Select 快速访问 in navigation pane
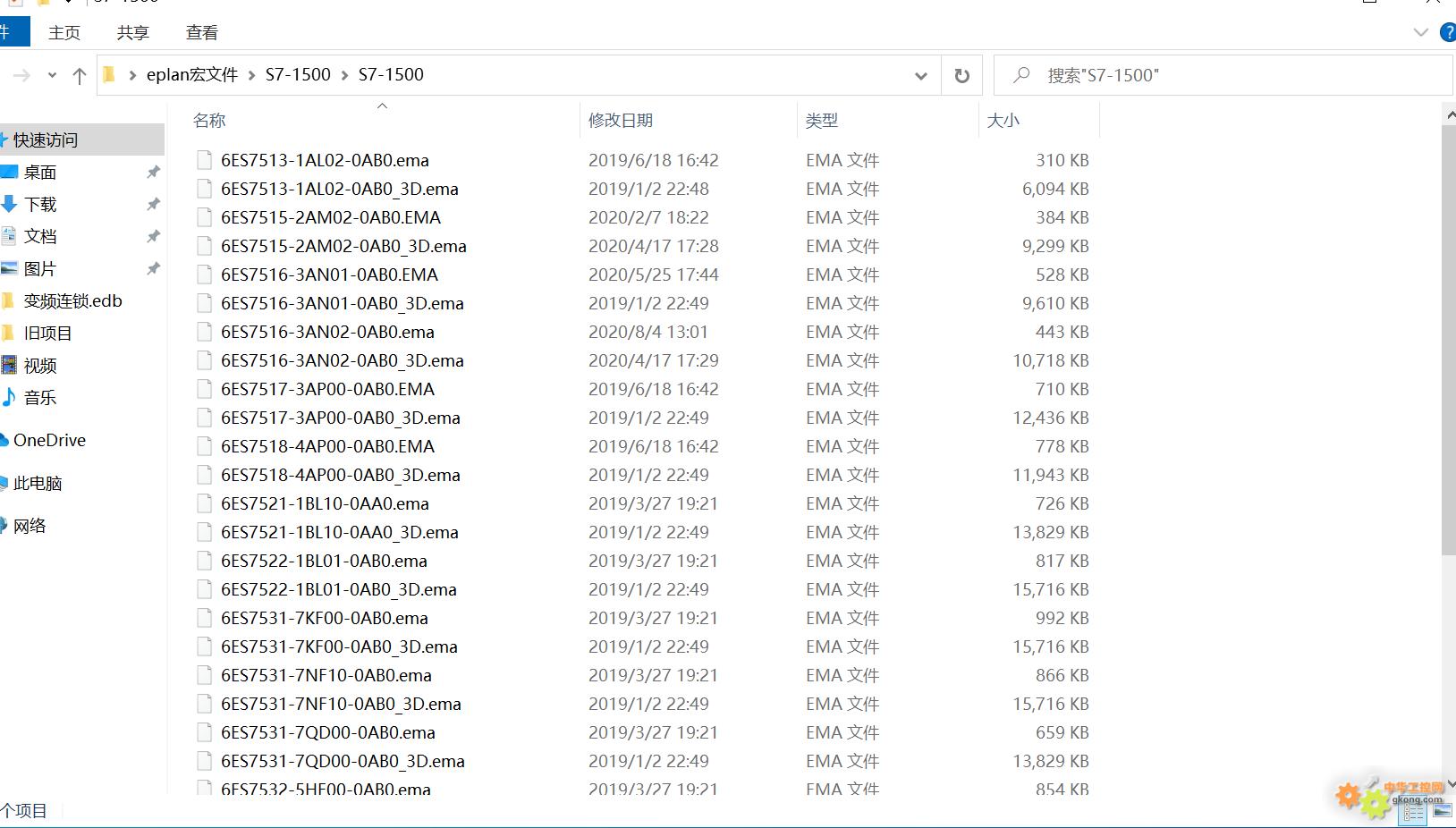Screen dimensions: 1456x828 [81, 139]
